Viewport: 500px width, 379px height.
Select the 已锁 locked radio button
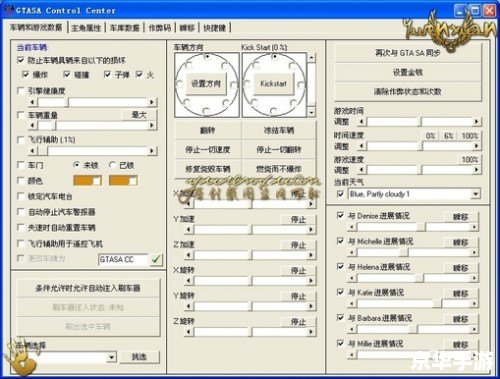pos(112,165)
